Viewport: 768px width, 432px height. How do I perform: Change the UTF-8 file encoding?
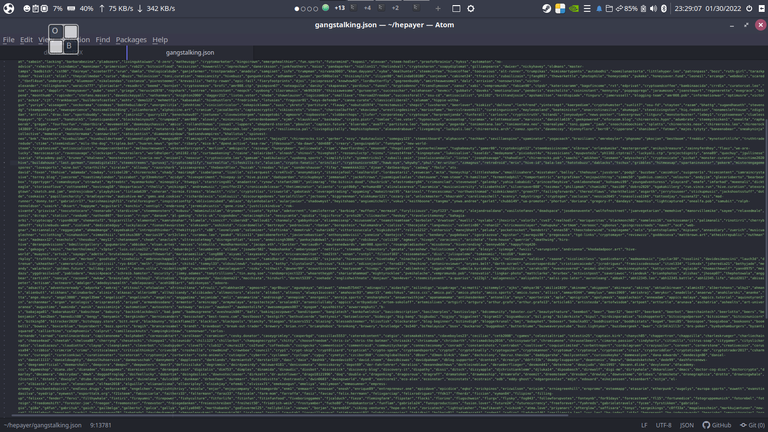664,425
